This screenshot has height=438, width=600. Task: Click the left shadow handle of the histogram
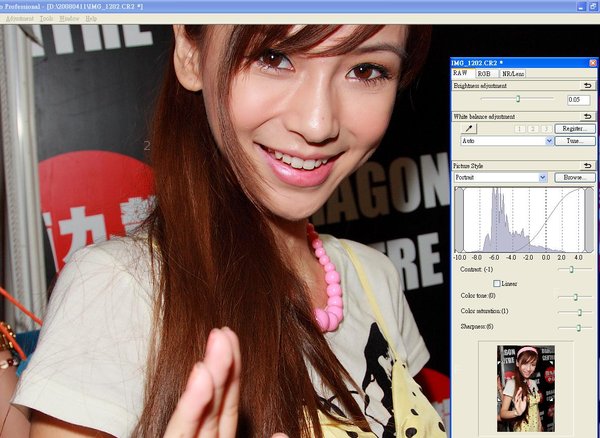click(459, 220)
